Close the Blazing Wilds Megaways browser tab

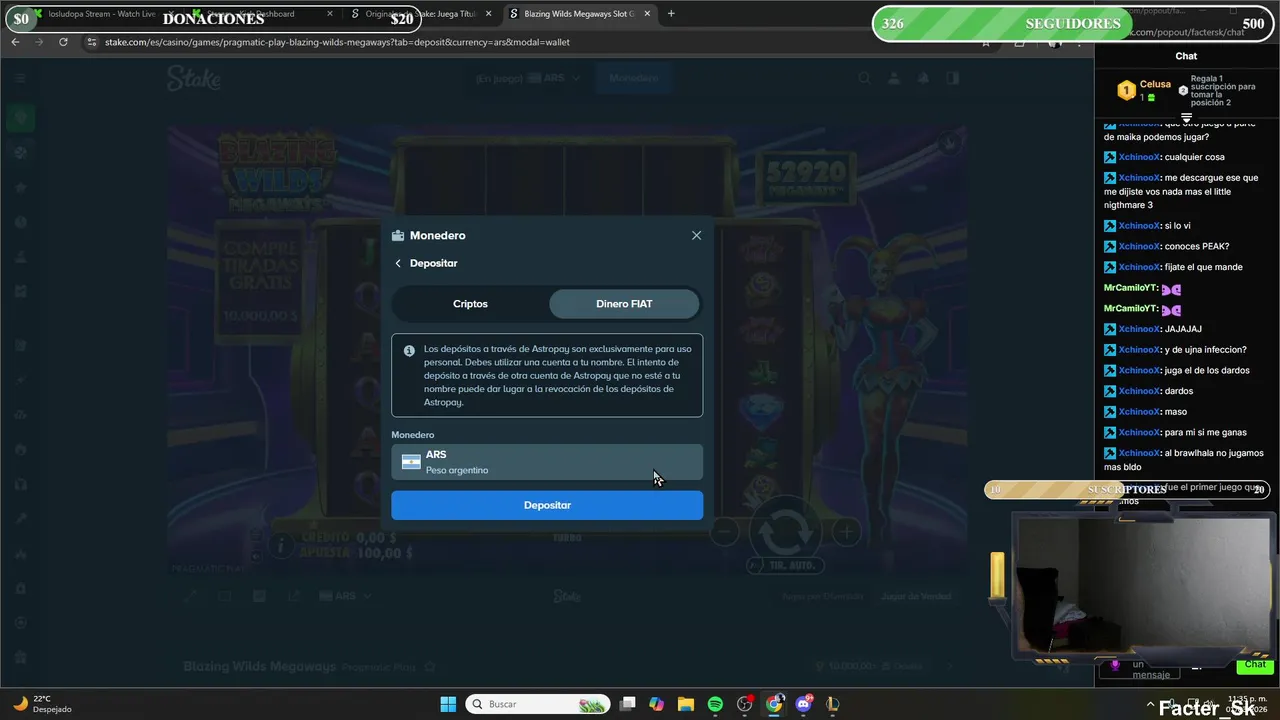[648, 14]
